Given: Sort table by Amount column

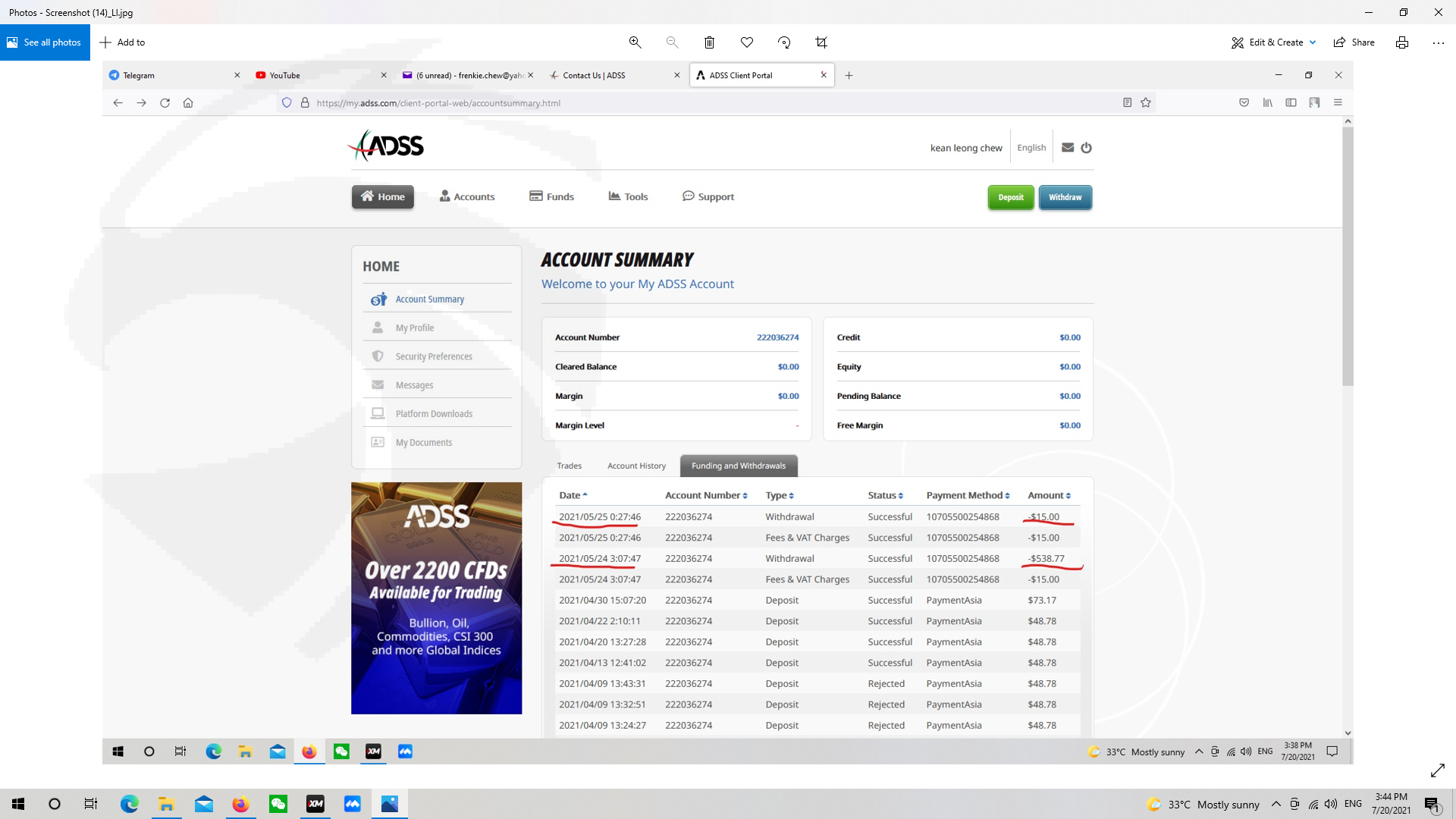Looking at the screenshot, I should [x=1049, y=495].
